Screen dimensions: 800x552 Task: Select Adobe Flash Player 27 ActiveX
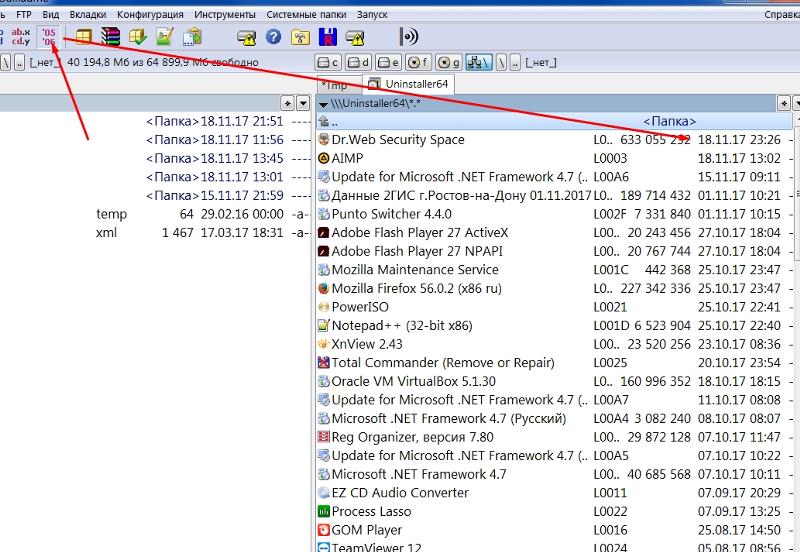554,233
